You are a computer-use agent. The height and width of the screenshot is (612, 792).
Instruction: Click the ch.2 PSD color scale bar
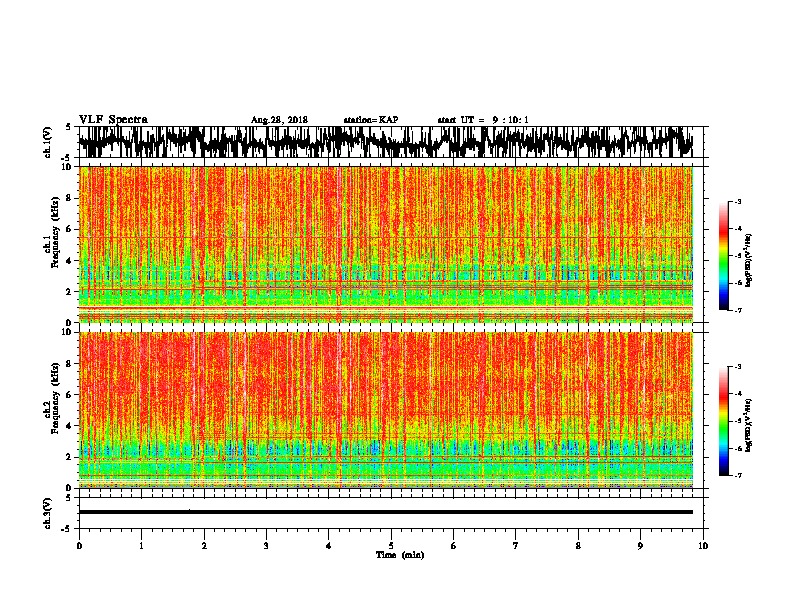723,421
